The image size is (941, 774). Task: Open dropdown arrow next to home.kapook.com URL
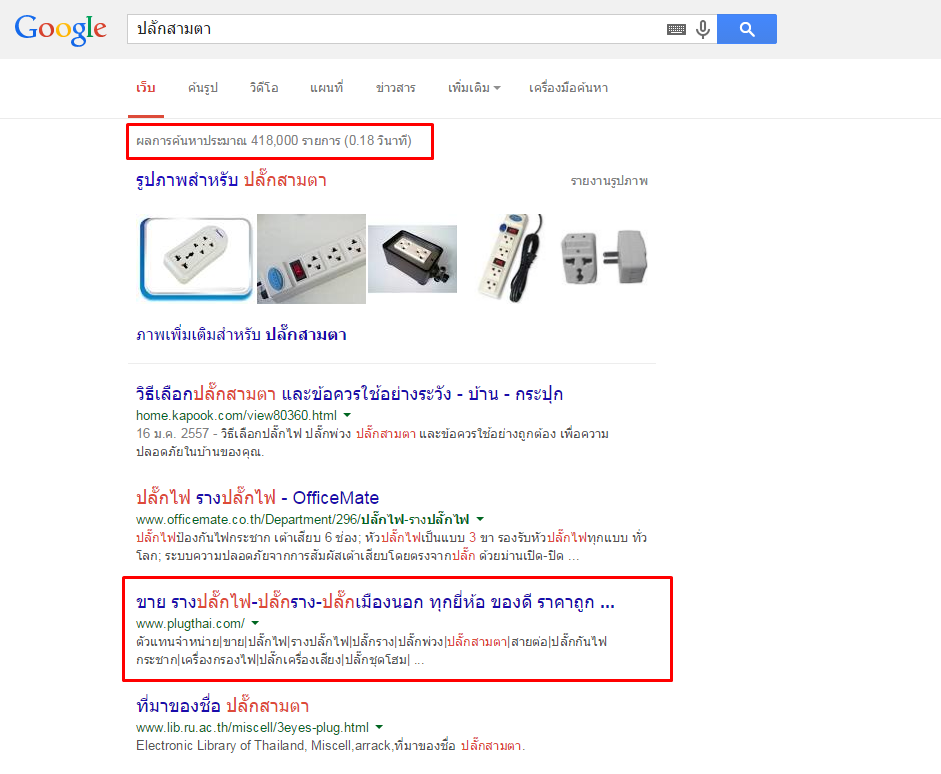click(x=347, y=415)
